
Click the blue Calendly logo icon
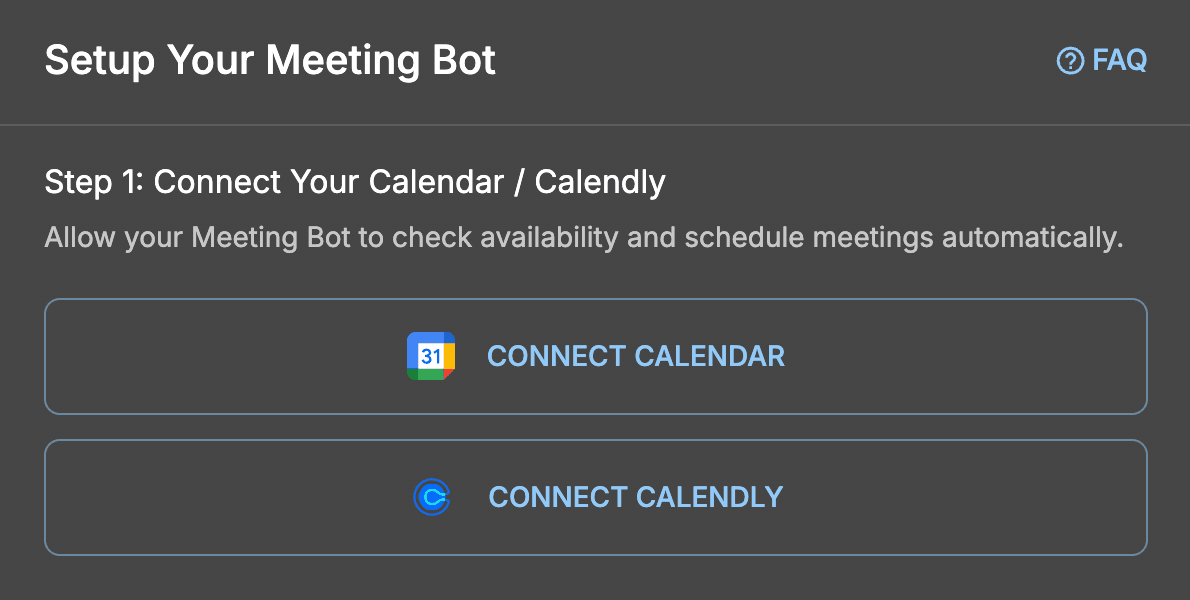coord(431,497)
